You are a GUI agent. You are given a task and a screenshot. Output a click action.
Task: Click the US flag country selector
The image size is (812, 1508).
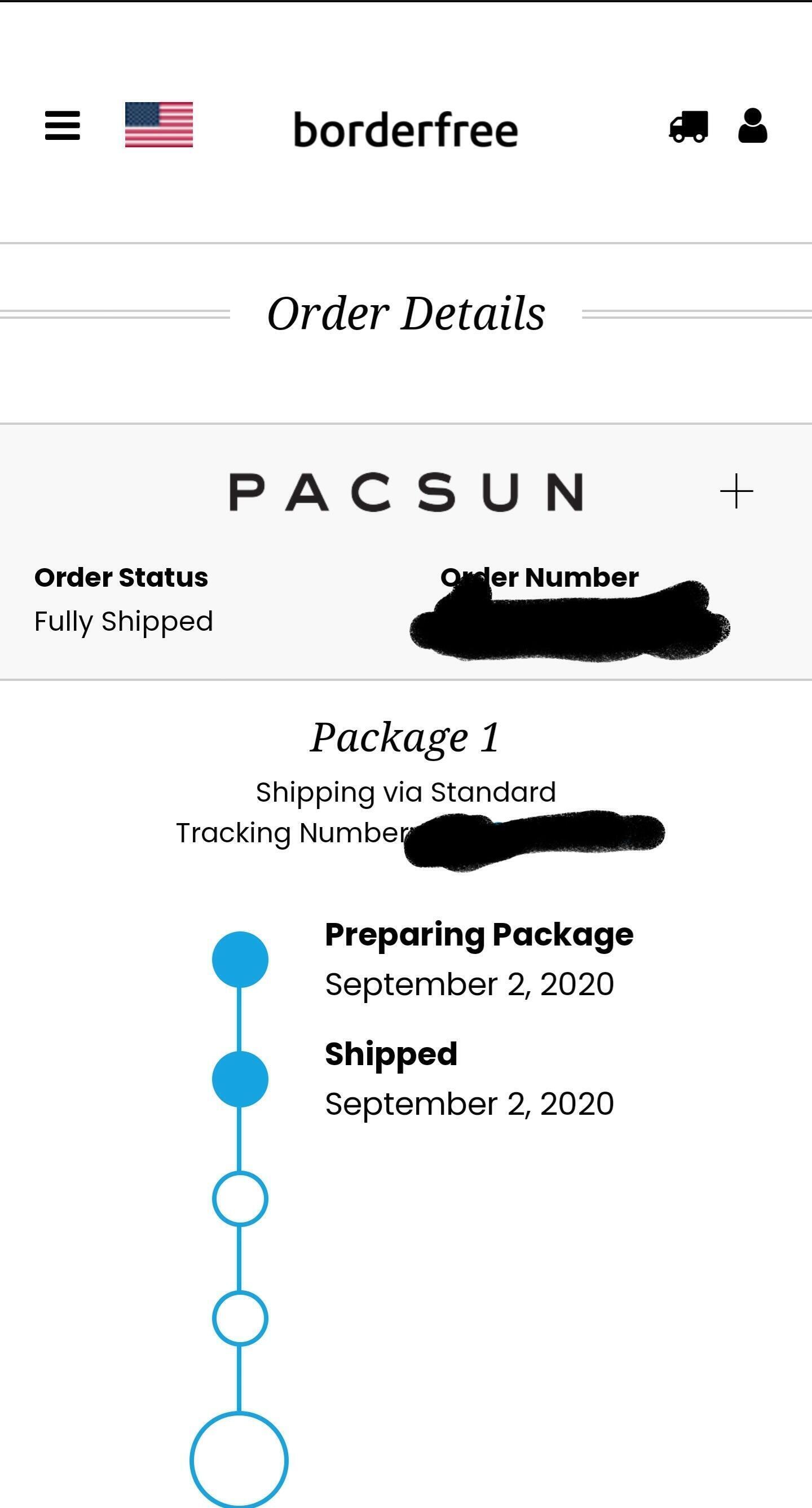158,125
